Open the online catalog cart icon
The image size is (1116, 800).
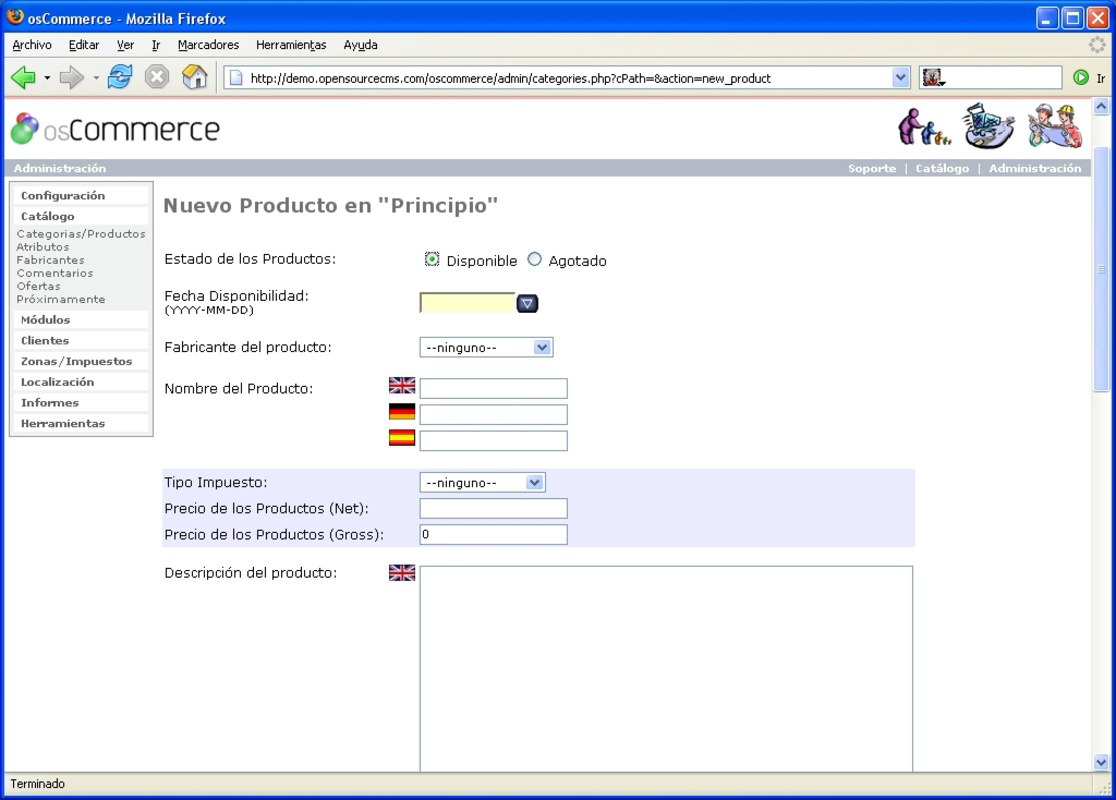989,125
